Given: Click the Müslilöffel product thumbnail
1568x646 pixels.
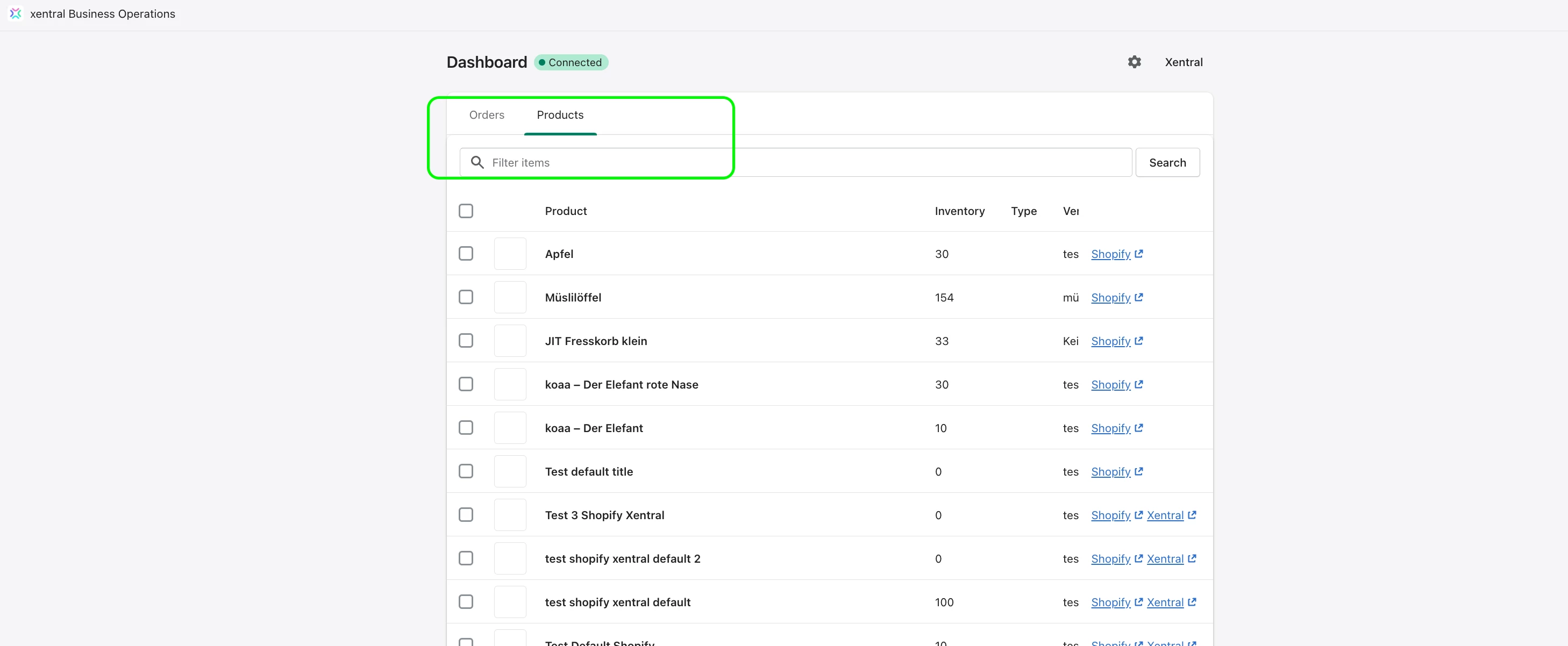Looking at the screenshot, I should click(510, 297).
